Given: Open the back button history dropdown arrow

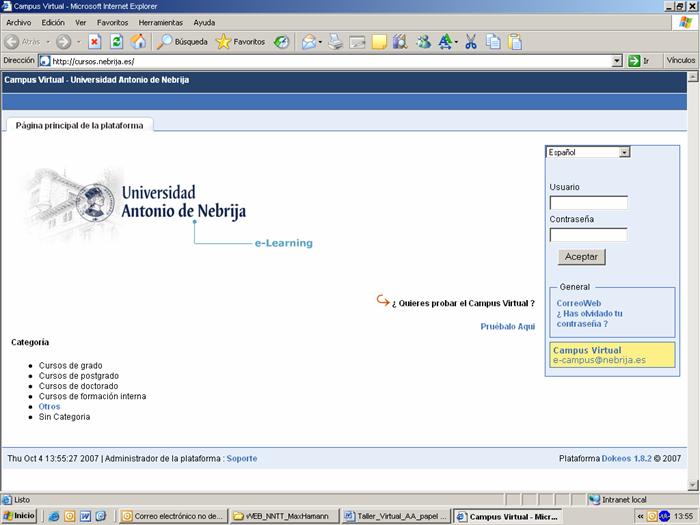Looking at the screenshot, I should pyautogui.click(x=48, y=42).
